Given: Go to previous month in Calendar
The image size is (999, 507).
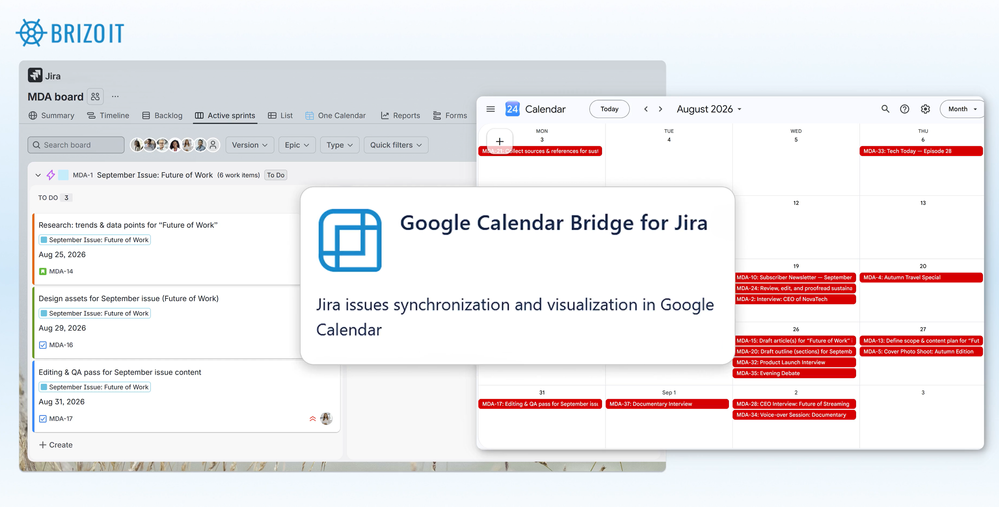Looking at the screenshot, I should coord(645,109).
